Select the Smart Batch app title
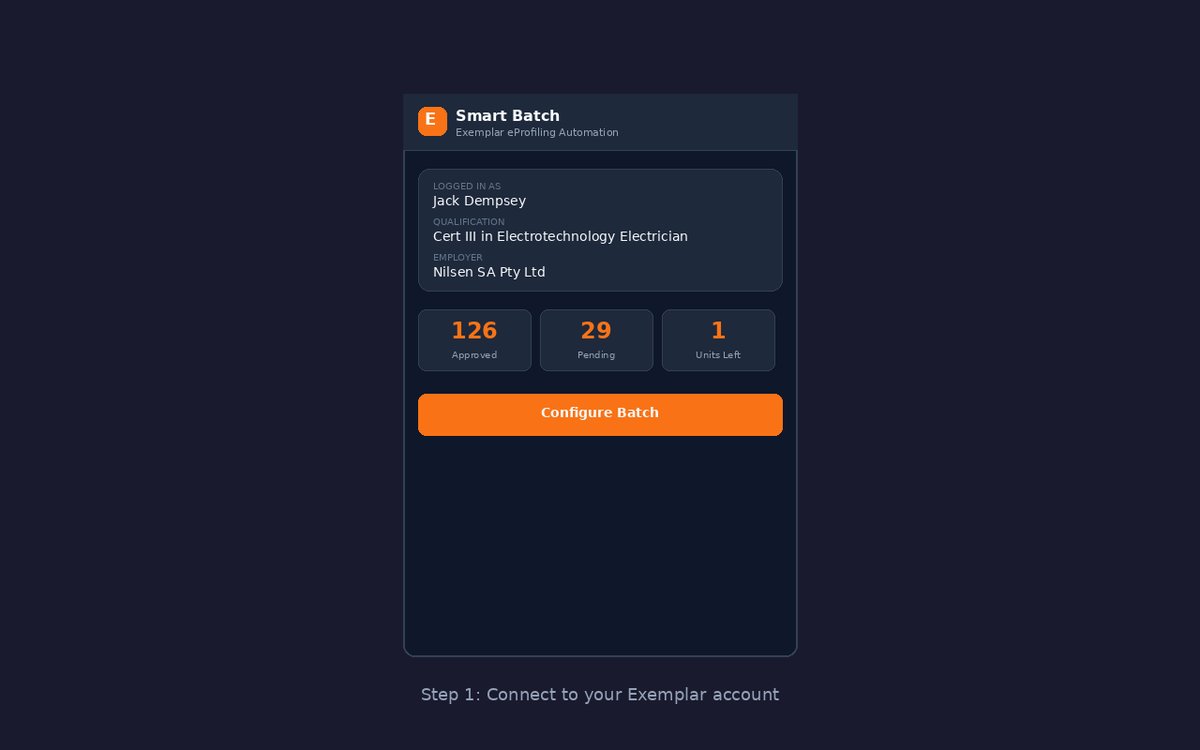1200x750 pixels. 507,115
